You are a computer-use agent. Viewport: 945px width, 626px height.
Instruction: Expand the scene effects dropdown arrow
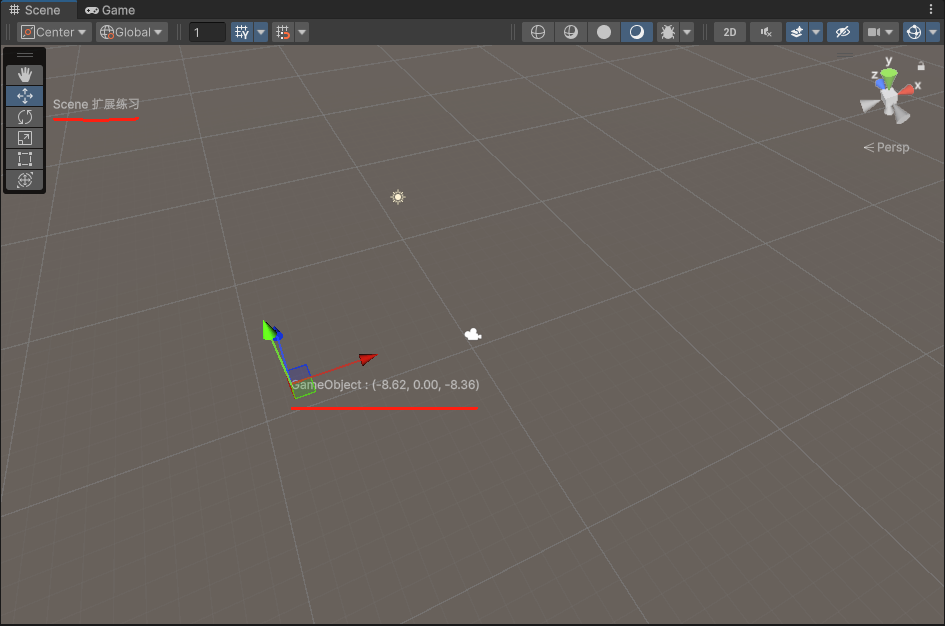[816, 32]
